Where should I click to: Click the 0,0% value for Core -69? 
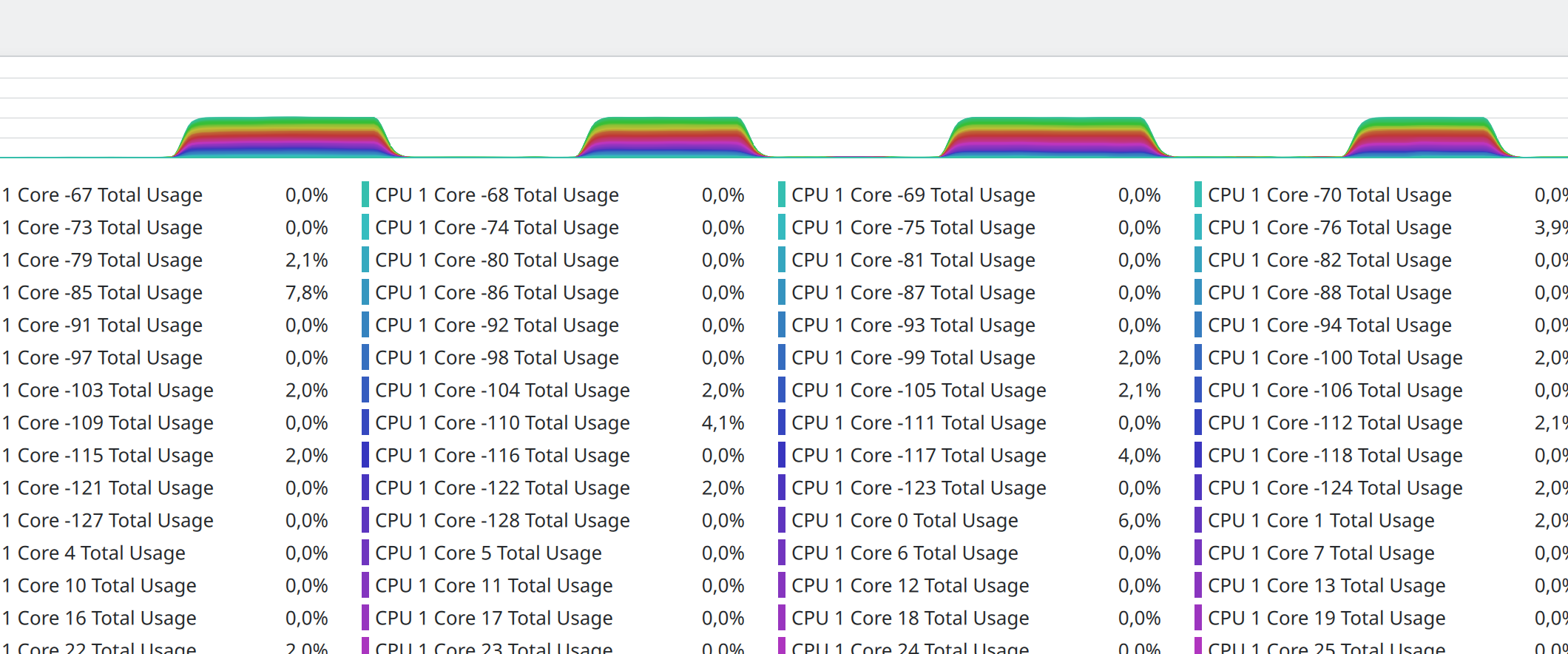click(x=1140, y=195)
